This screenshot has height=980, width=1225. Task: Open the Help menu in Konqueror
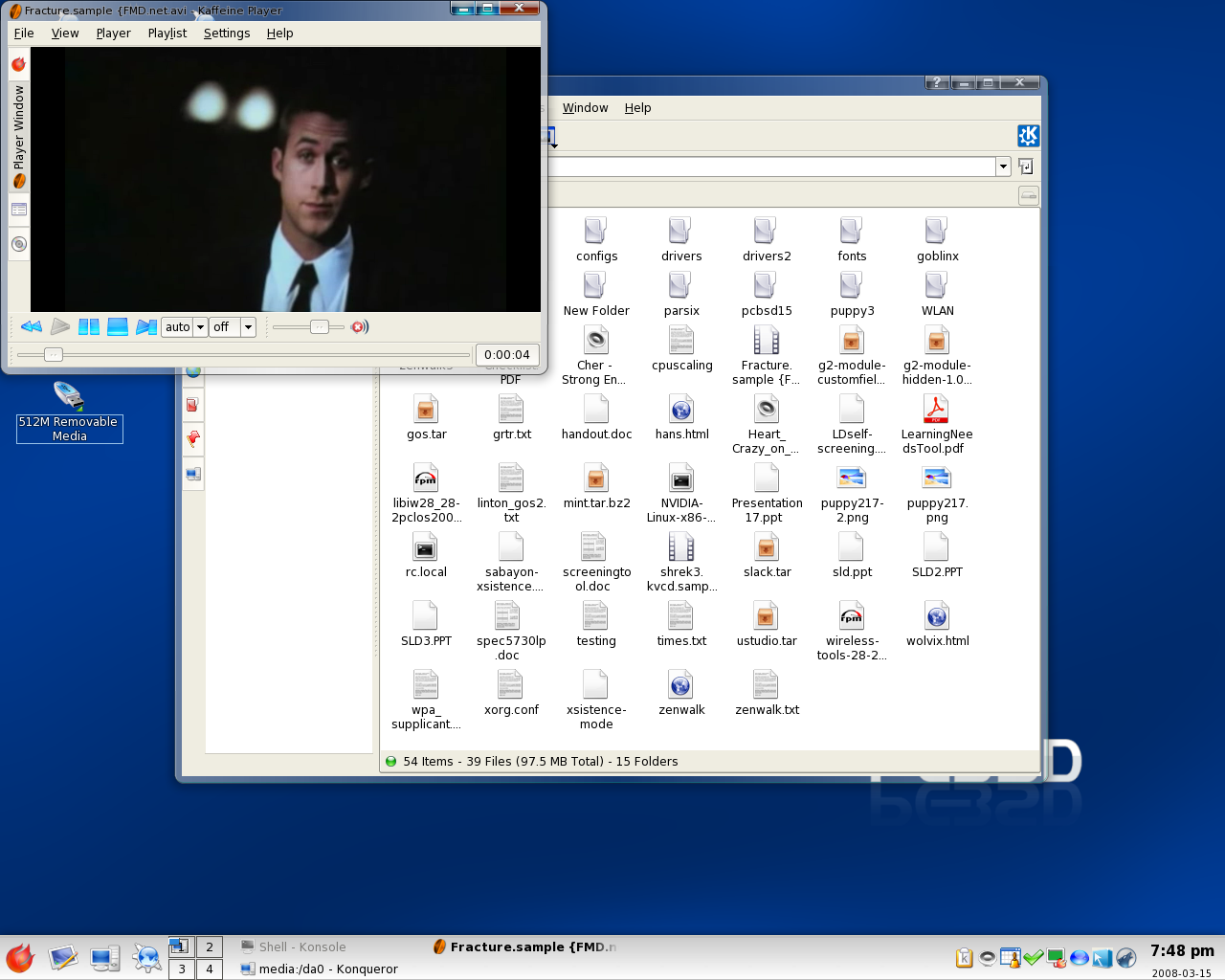tap(638, 108)
